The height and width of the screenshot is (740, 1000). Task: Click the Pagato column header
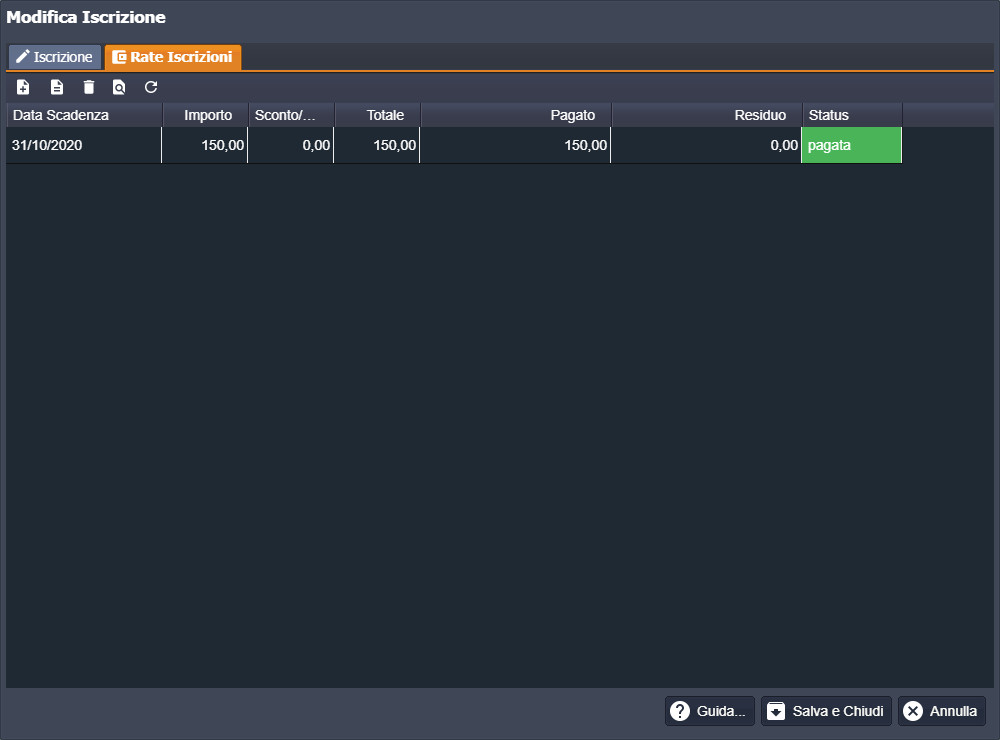(x=516, y=115)
